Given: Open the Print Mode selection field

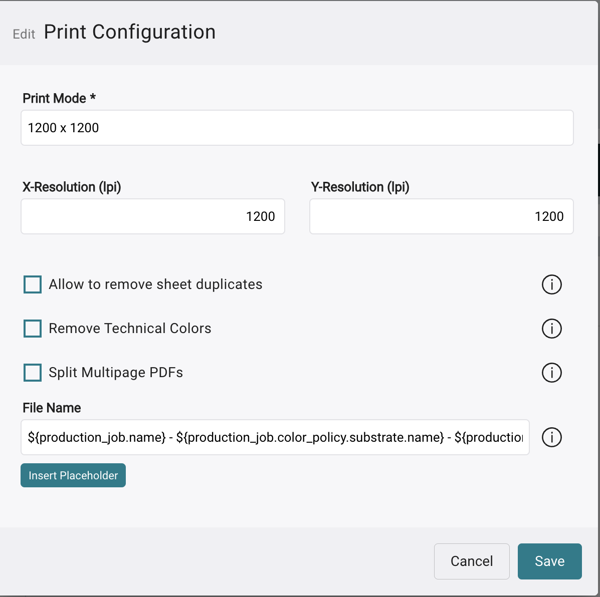Looking at the screenshot, I should coord(297,128).
